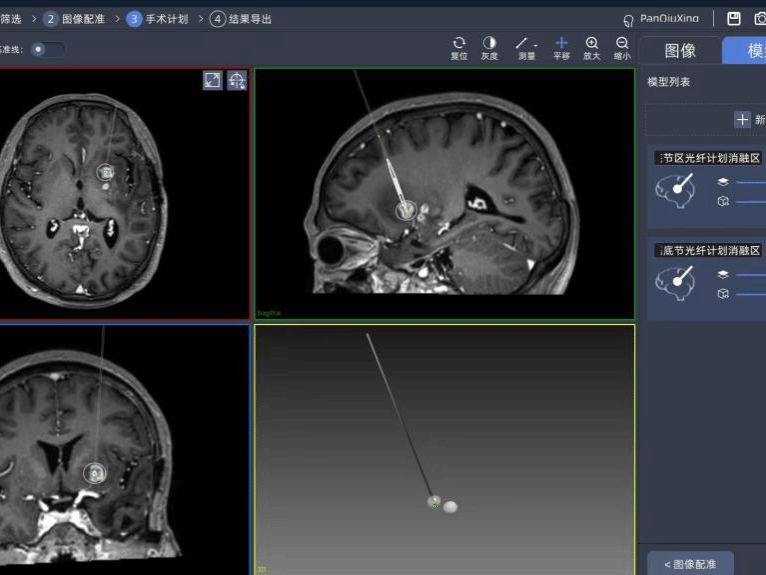The height and width of the screenshot is (575, 766).
Task: Click the save disk icon in header
Action: pyautogui.click(x=733, y=19)
